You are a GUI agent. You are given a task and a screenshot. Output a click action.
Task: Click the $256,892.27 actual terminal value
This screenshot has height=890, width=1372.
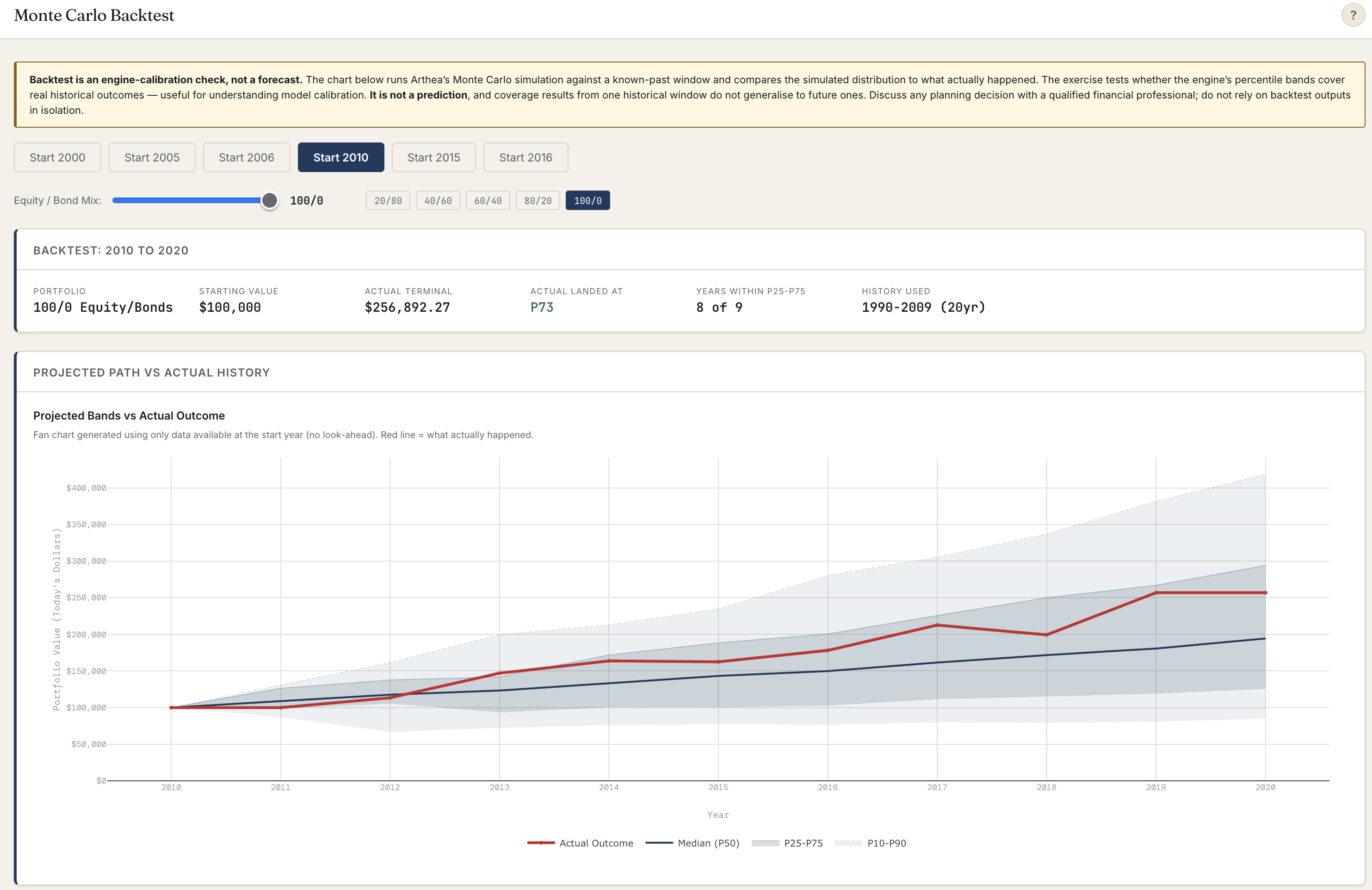tap(408, 307)
